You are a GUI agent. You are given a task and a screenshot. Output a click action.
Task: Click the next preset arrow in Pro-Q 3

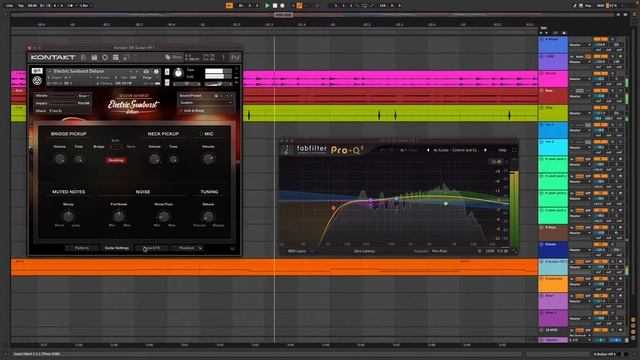pos(485,150)
